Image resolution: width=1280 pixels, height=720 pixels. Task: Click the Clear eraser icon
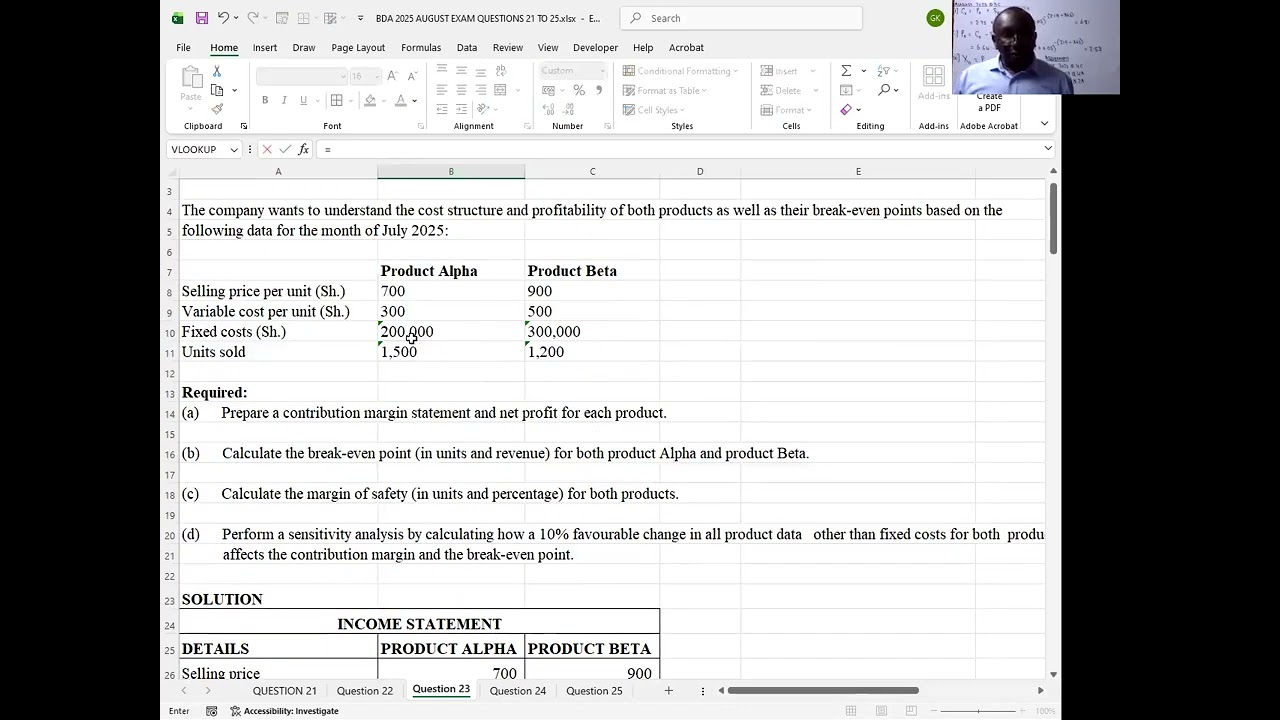point(846,110)
